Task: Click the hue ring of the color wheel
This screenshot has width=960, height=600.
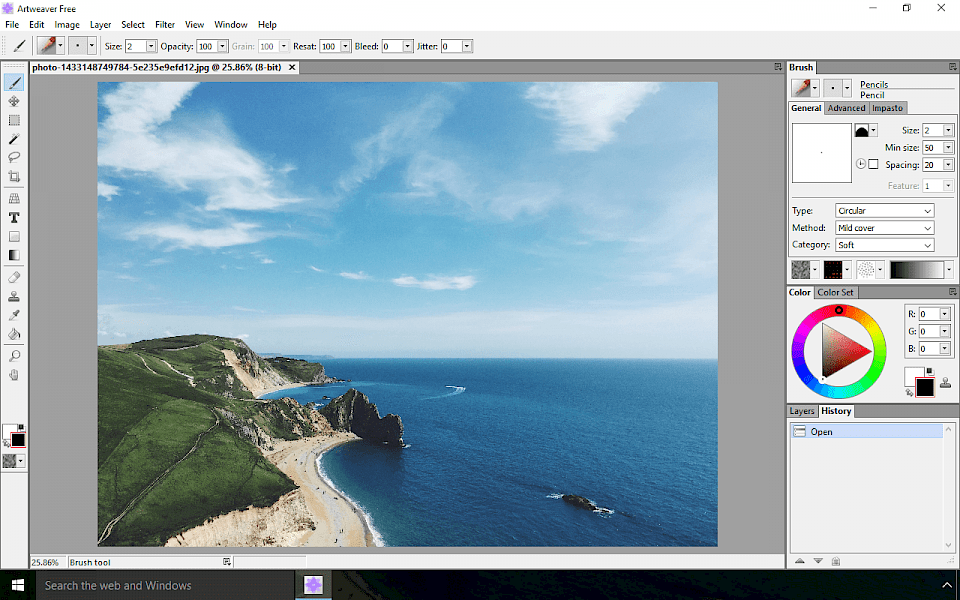Action: tap(839, 310)
